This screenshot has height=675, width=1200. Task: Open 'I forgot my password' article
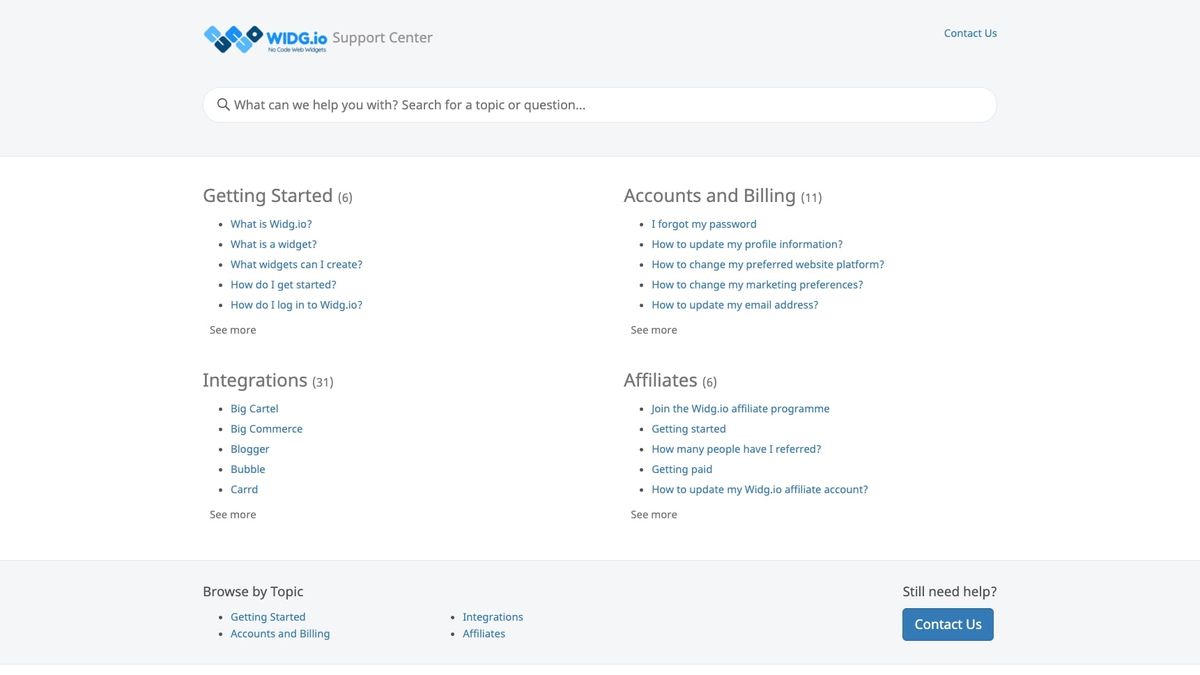(x=704, y=223)
